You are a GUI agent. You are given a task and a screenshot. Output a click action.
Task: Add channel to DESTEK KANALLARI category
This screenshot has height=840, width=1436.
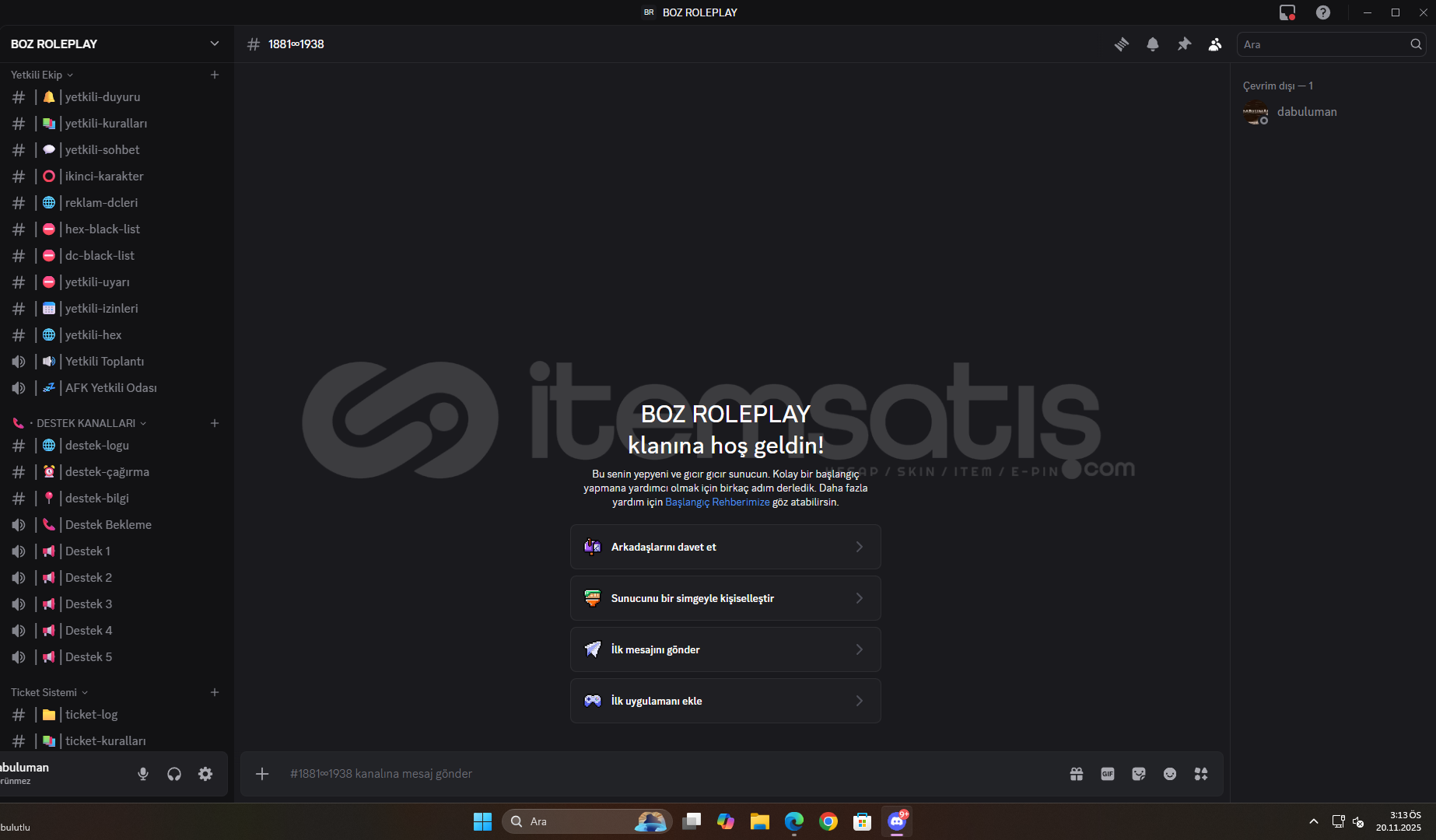coord(215,423)
